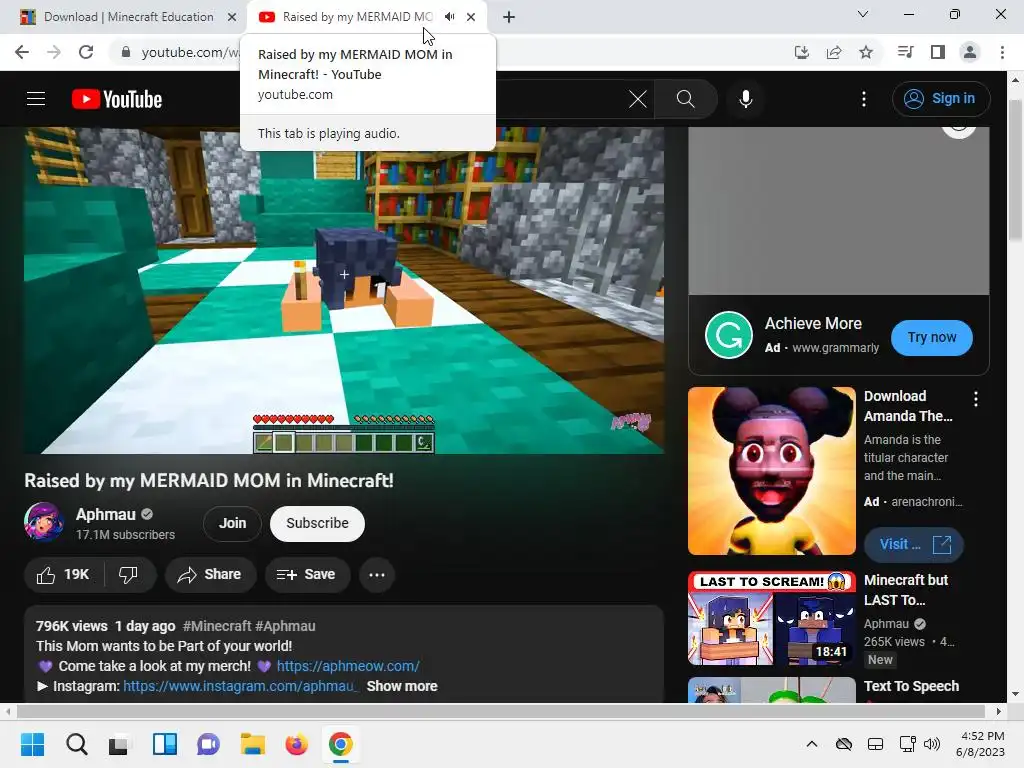This screenshot has height=768, width=1024.
Task: Show hidden system tray icons
Action: [x=812, y=744]
